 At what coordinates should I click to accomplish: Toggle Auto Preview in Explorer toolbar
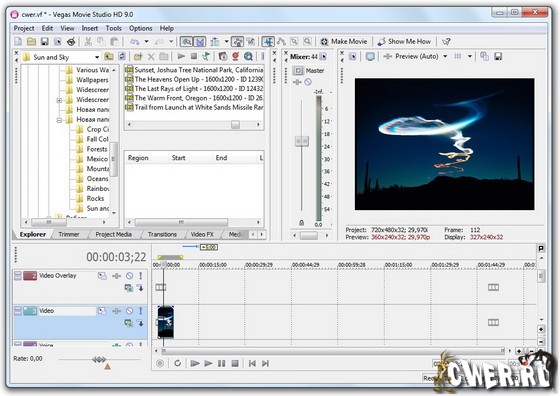pyautogui.click(x=206, y=56)
